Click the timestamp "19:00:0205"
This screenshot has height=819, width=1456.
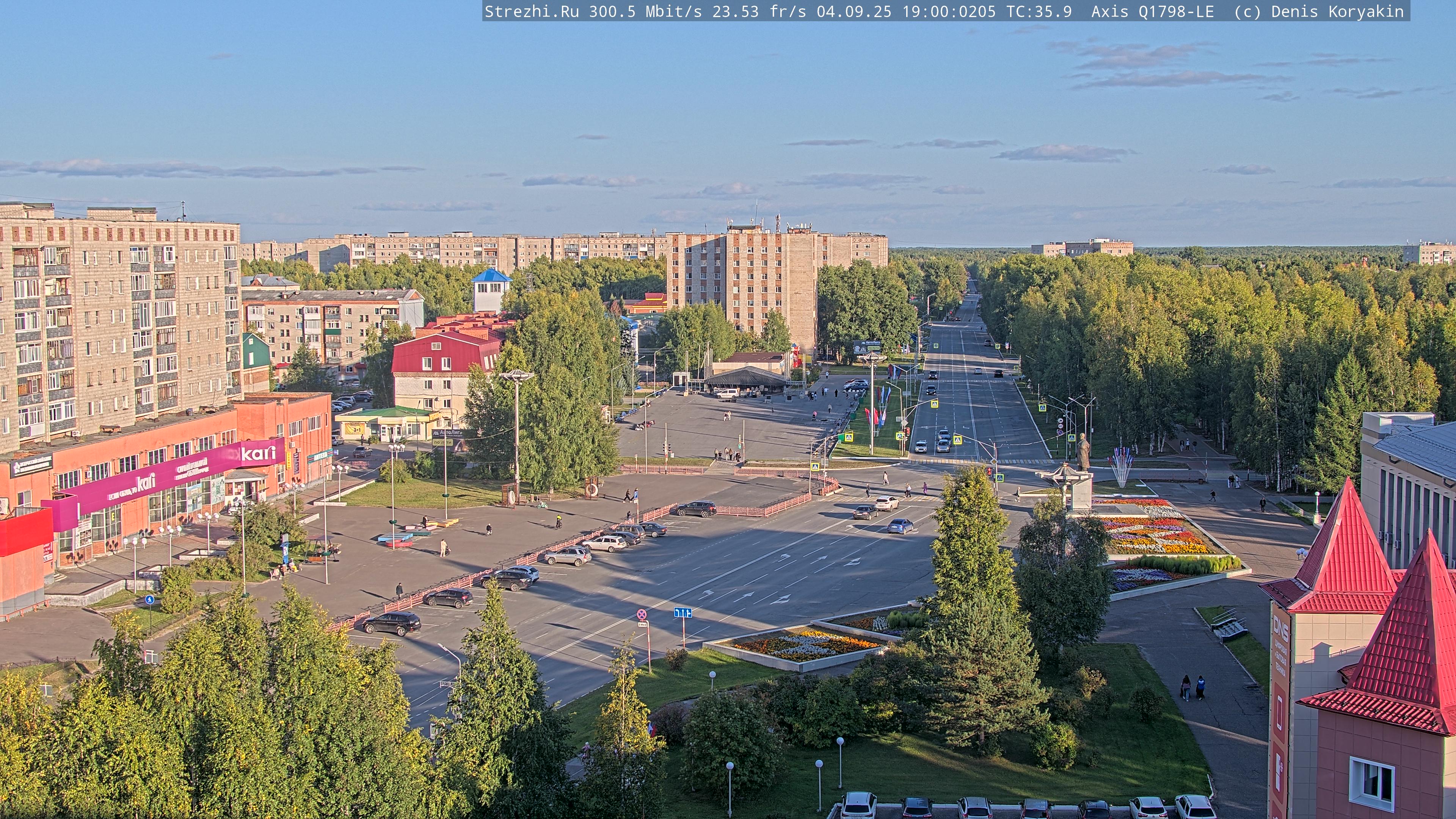949,11
